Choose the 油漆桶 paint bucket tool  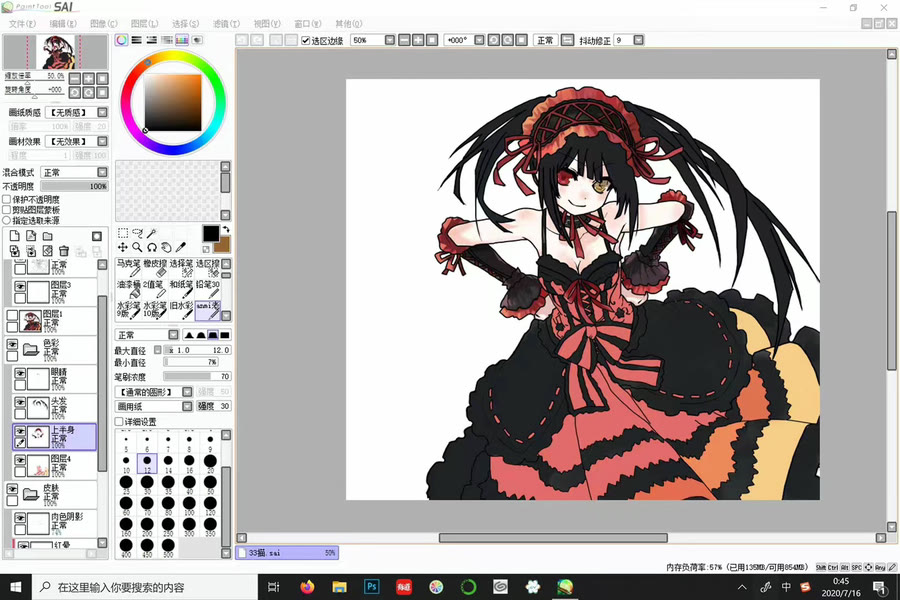[128, 288]
